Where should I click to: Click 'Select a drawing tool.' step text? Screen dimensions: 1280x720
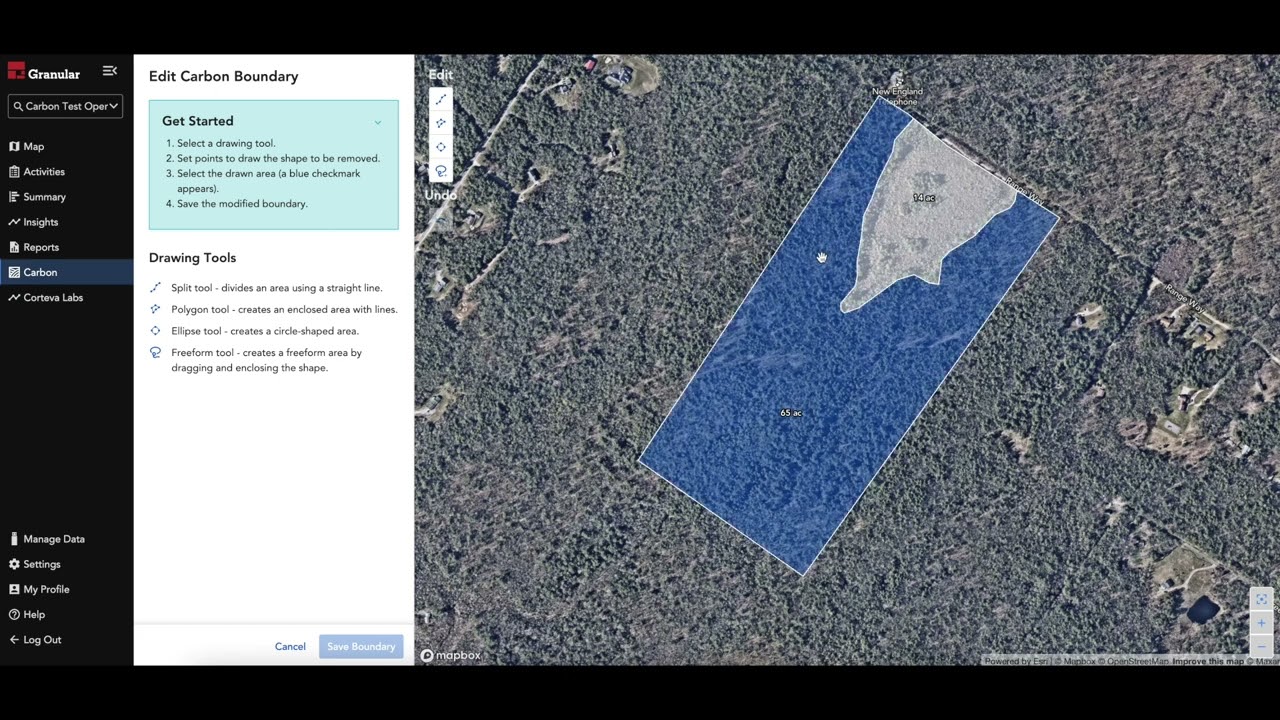pyautogui.click(x=226, y=143)
